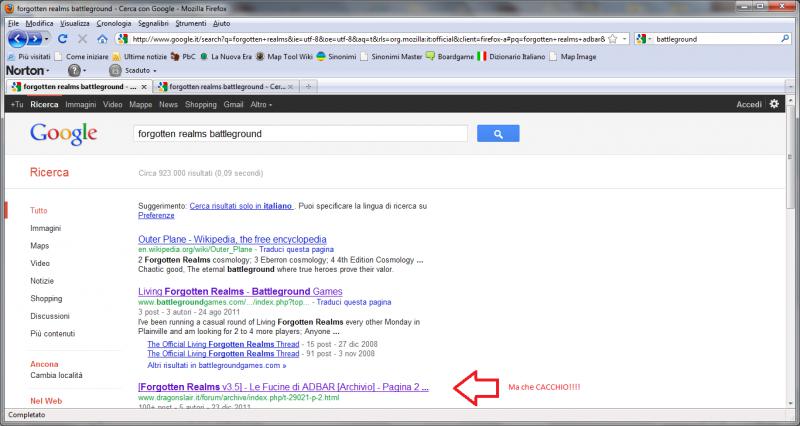This screenshot has height=426, width=800.
Task: Bookmark this page with the star icon
Action: pyautogui.click(x=612, y=39)
